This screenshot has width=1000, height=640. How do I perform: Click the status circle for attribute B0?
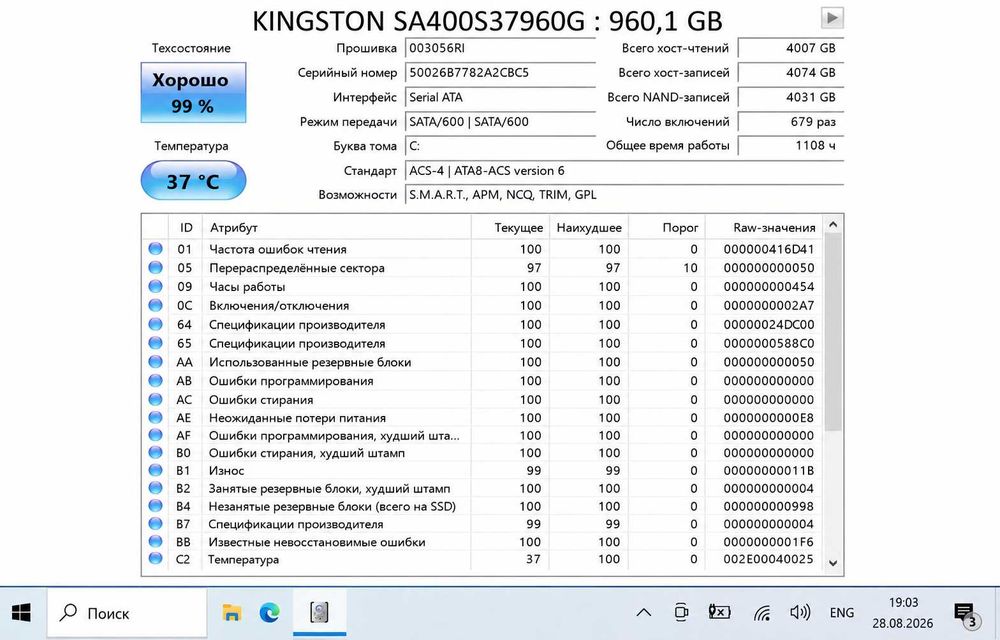click(155, 453)
